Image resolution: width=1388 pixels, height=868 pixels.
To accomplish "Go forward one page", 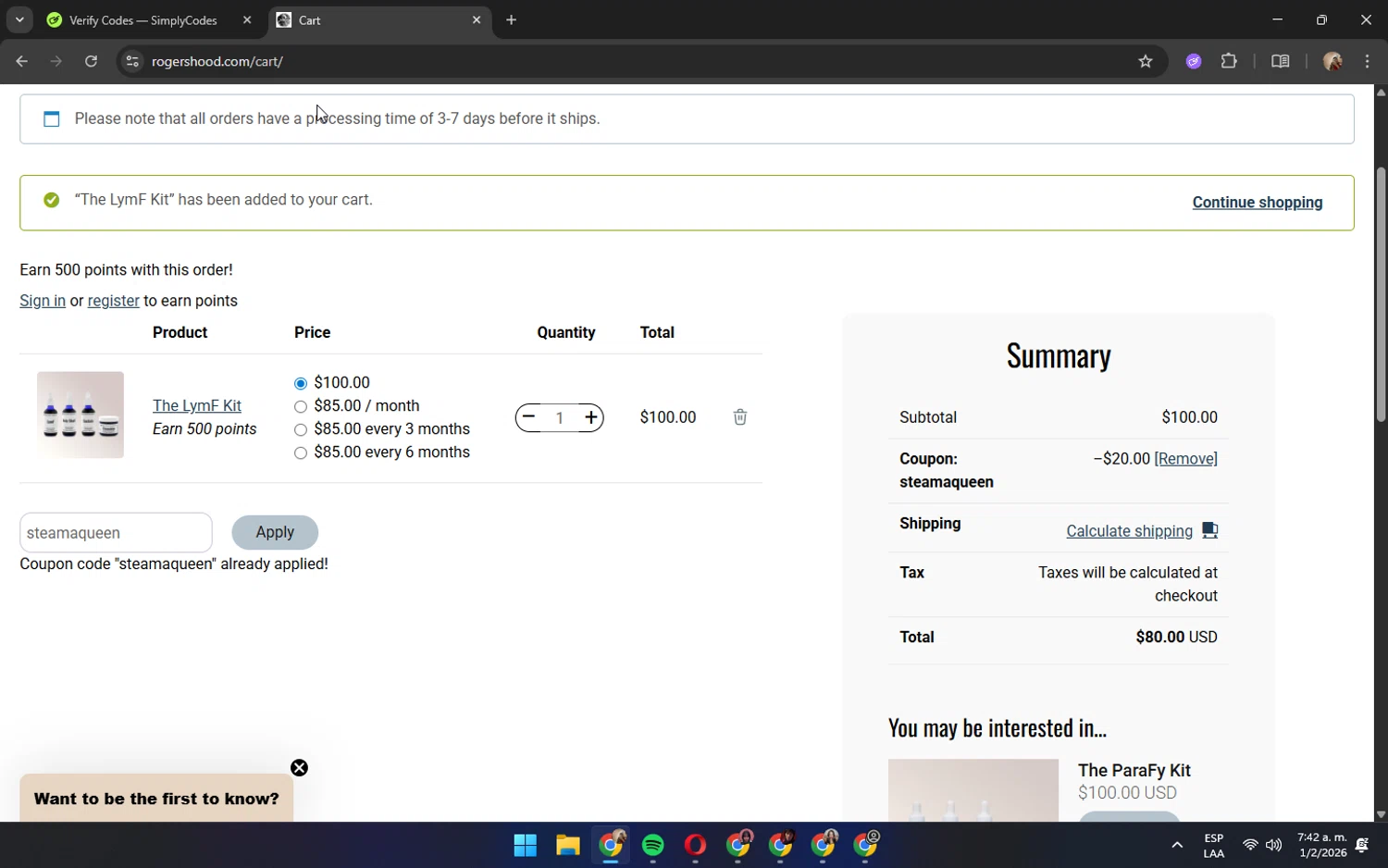I will pyautogui.click(x=56, y=62).
